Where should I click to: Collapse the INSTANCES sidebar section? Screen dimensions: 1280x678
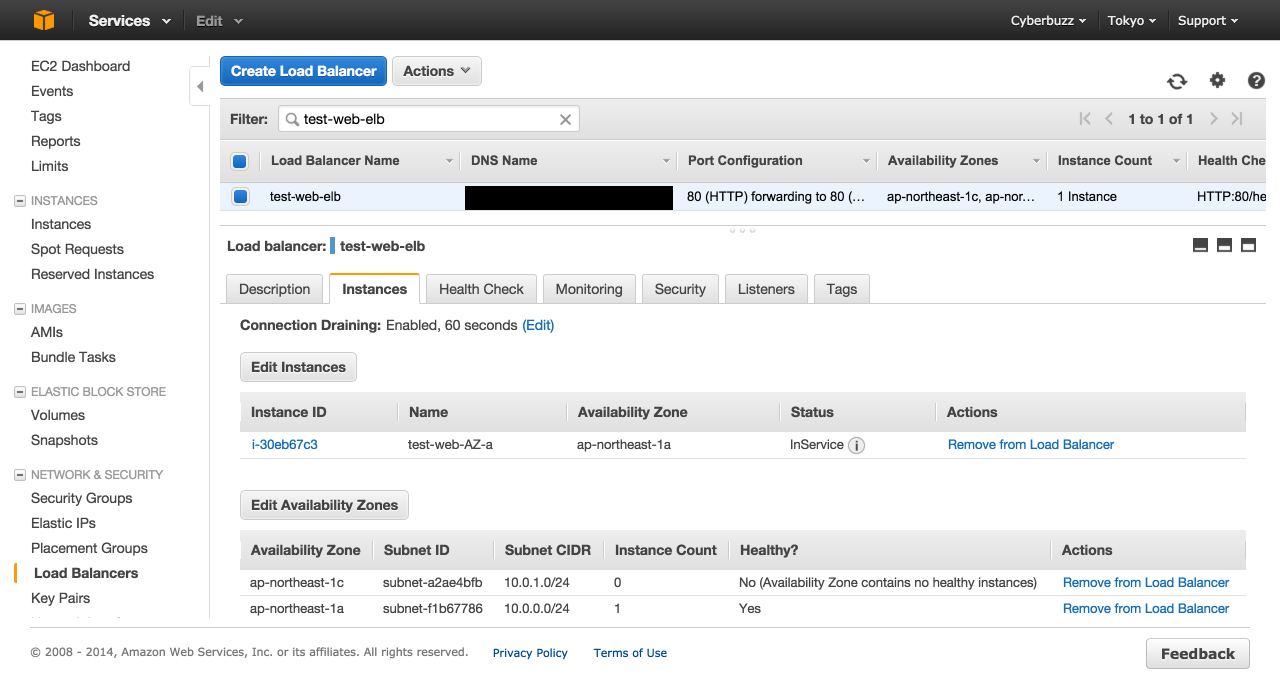point(19,201)
